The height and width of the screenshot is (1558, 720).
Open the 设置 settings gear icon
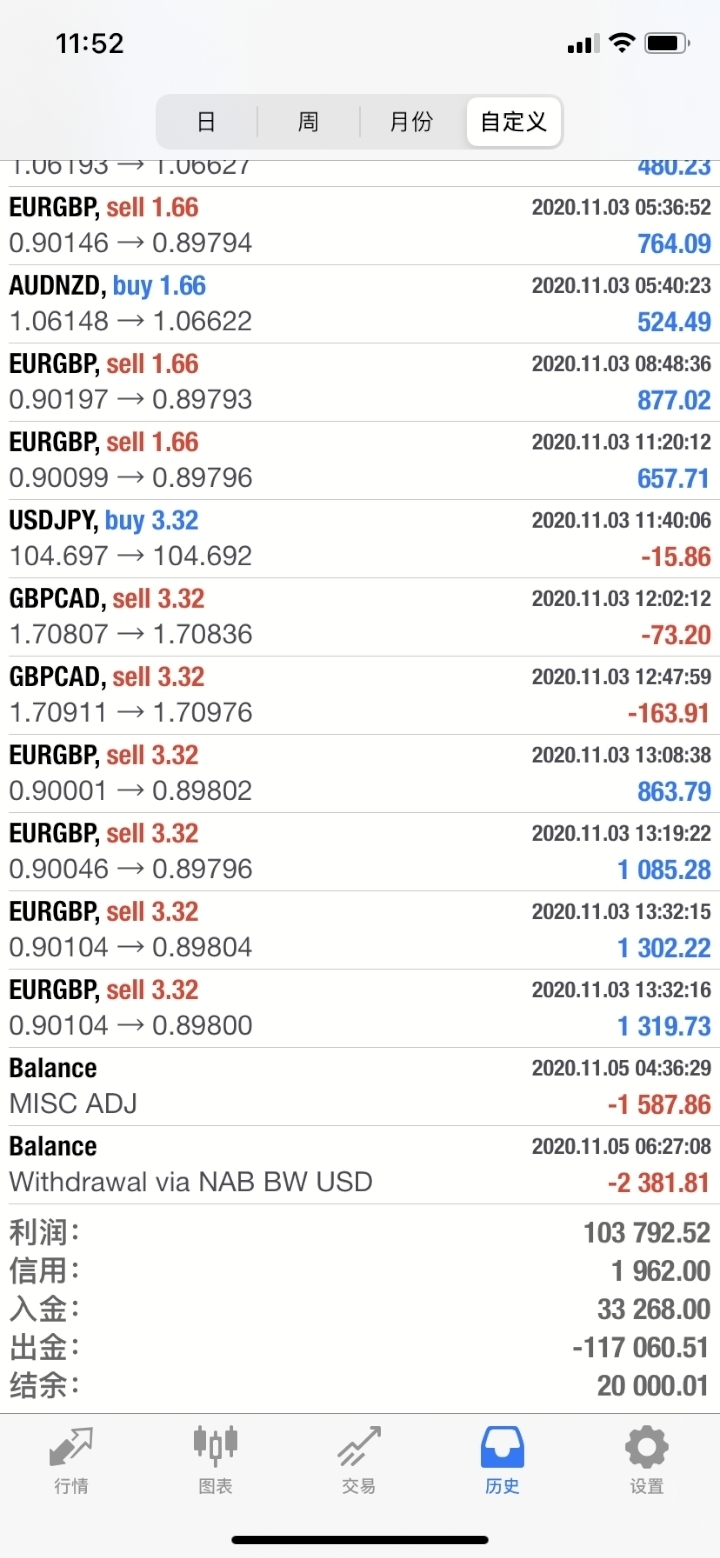coord(646,1448)
